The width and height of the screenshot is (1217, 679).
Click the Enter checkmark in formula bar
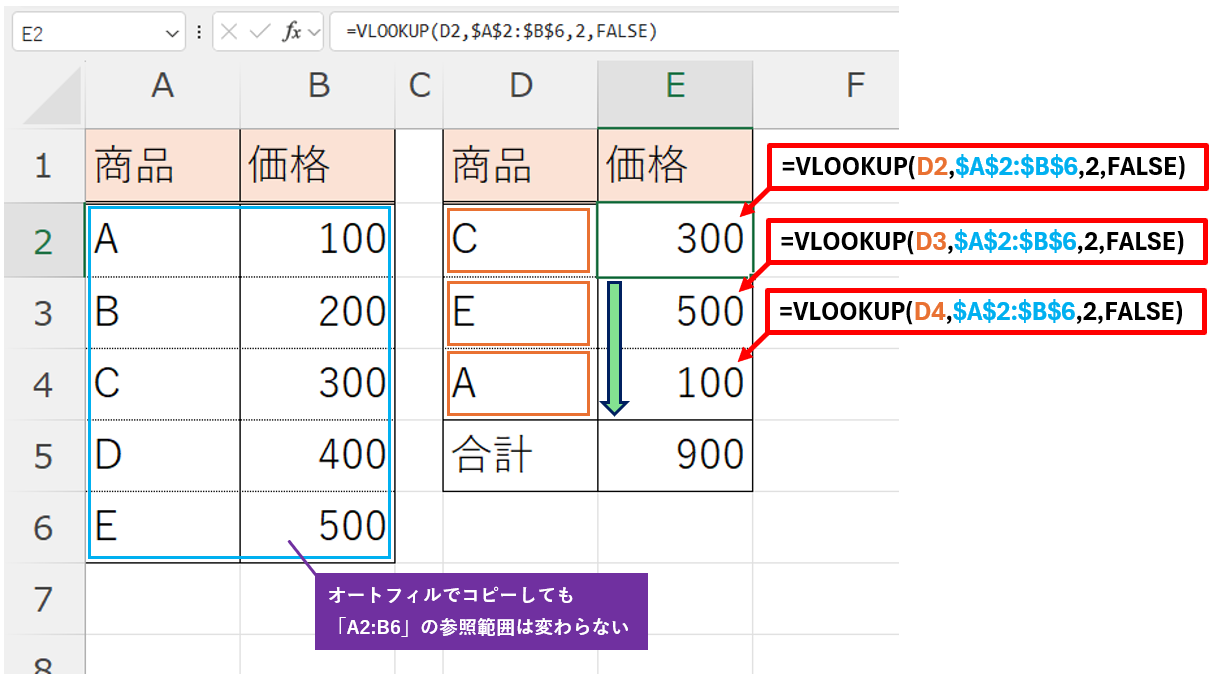(259, 32)
